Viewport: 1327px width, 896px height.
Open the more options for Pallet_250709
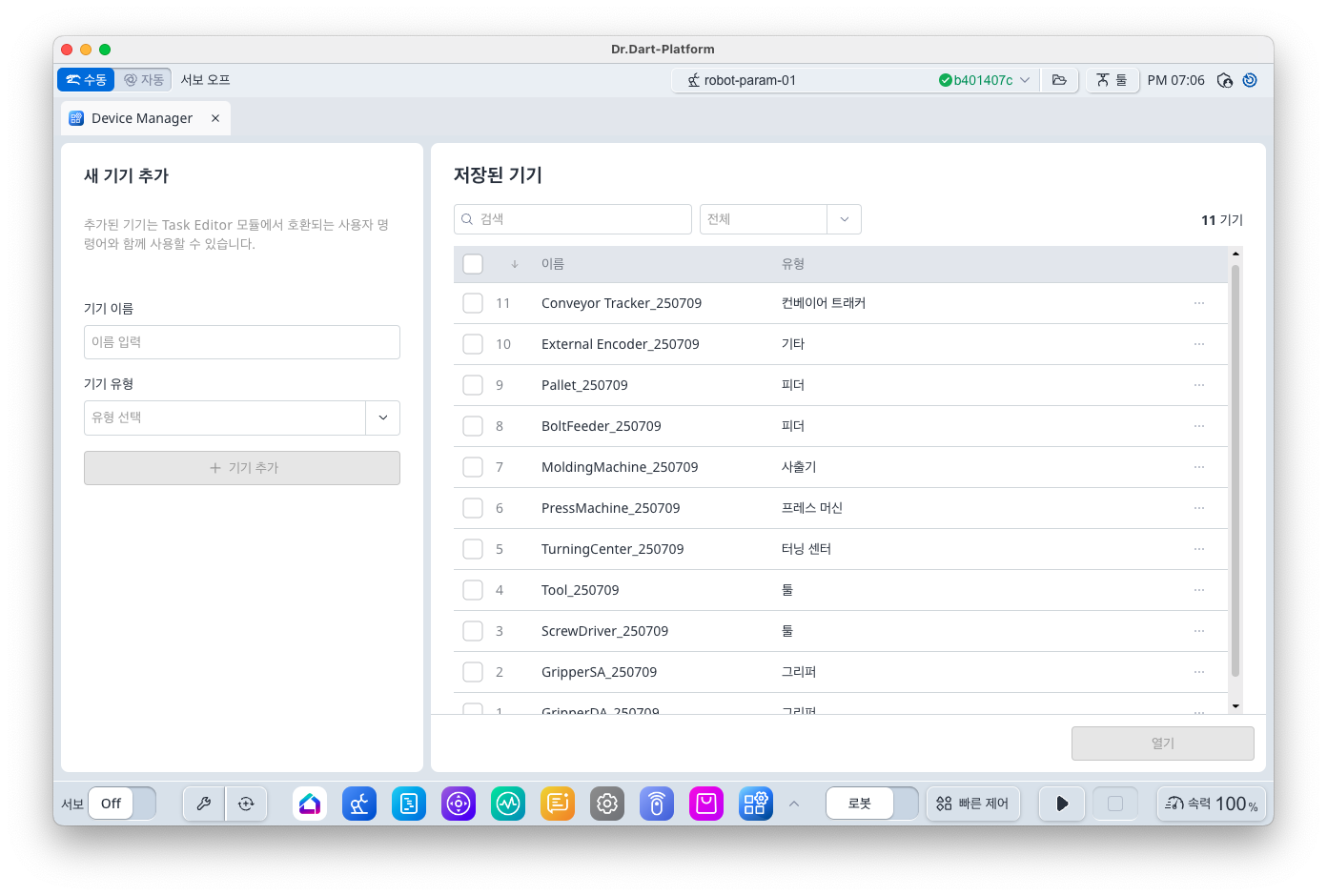pyautogui.click(x=1199, y=385)
